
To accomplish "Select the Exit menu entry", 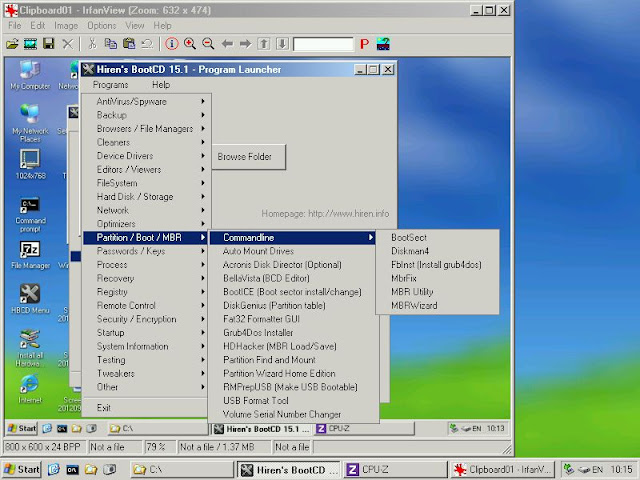I will [145, 408].
